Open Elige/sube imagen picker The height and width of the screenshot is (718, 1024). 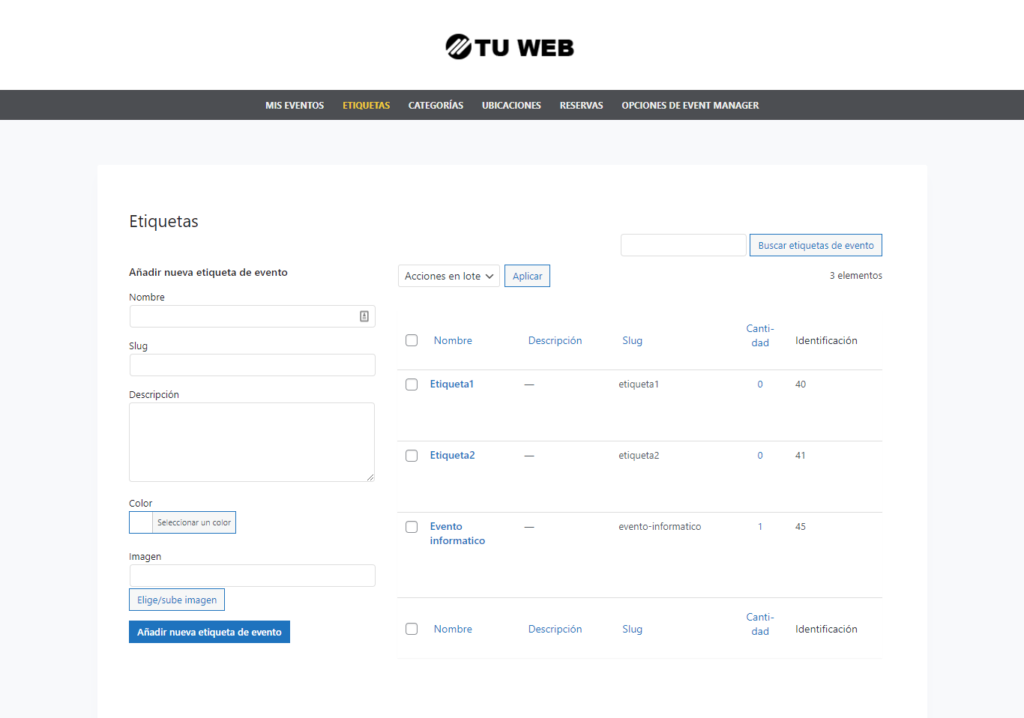[x=176, y=599]
